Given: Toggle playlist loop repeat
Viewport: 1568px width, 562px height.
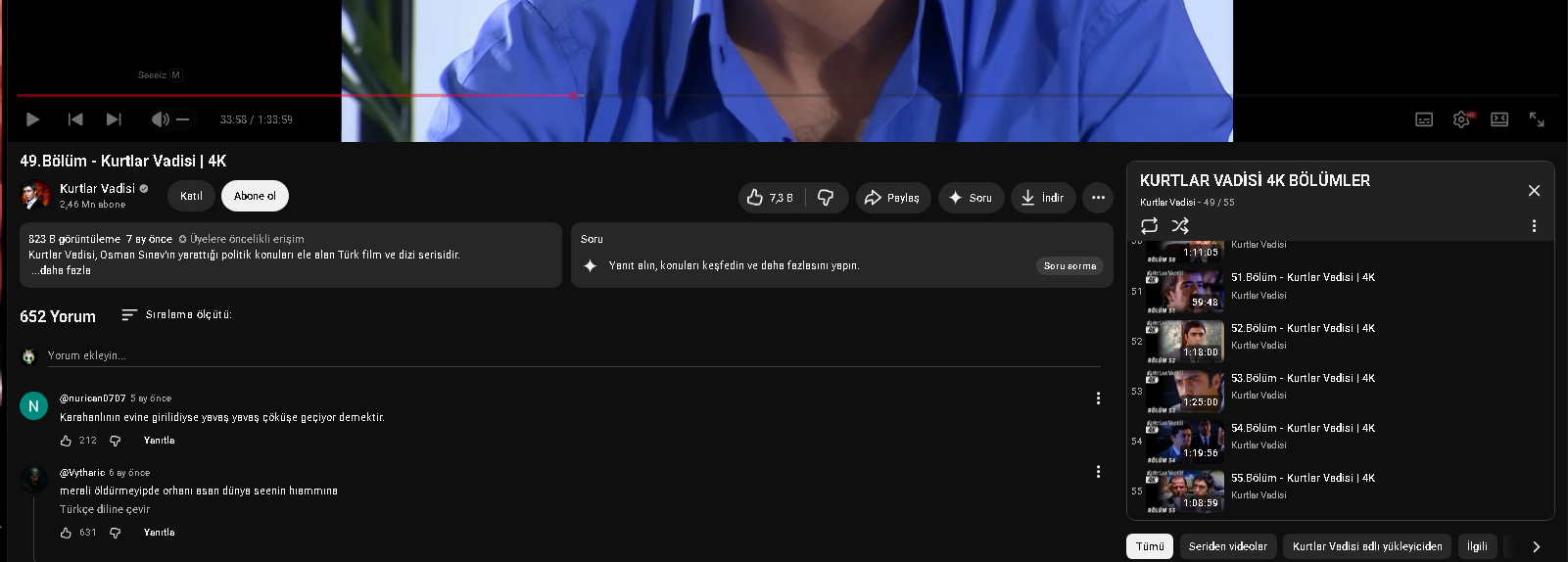Looking at the screenshot, I should (1149, 225).
